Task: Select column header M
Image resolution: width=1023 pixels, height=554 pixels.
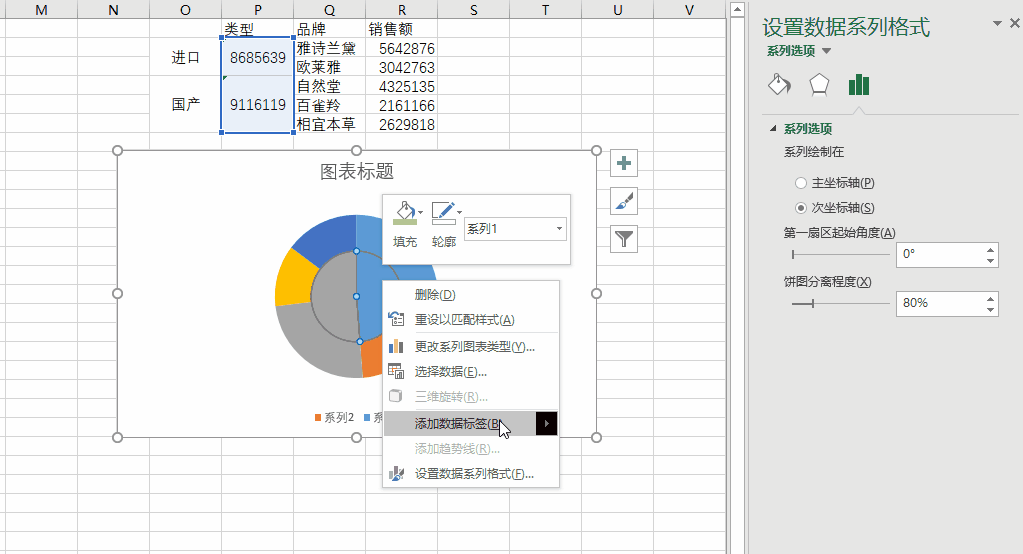Action: coord(41,10)
